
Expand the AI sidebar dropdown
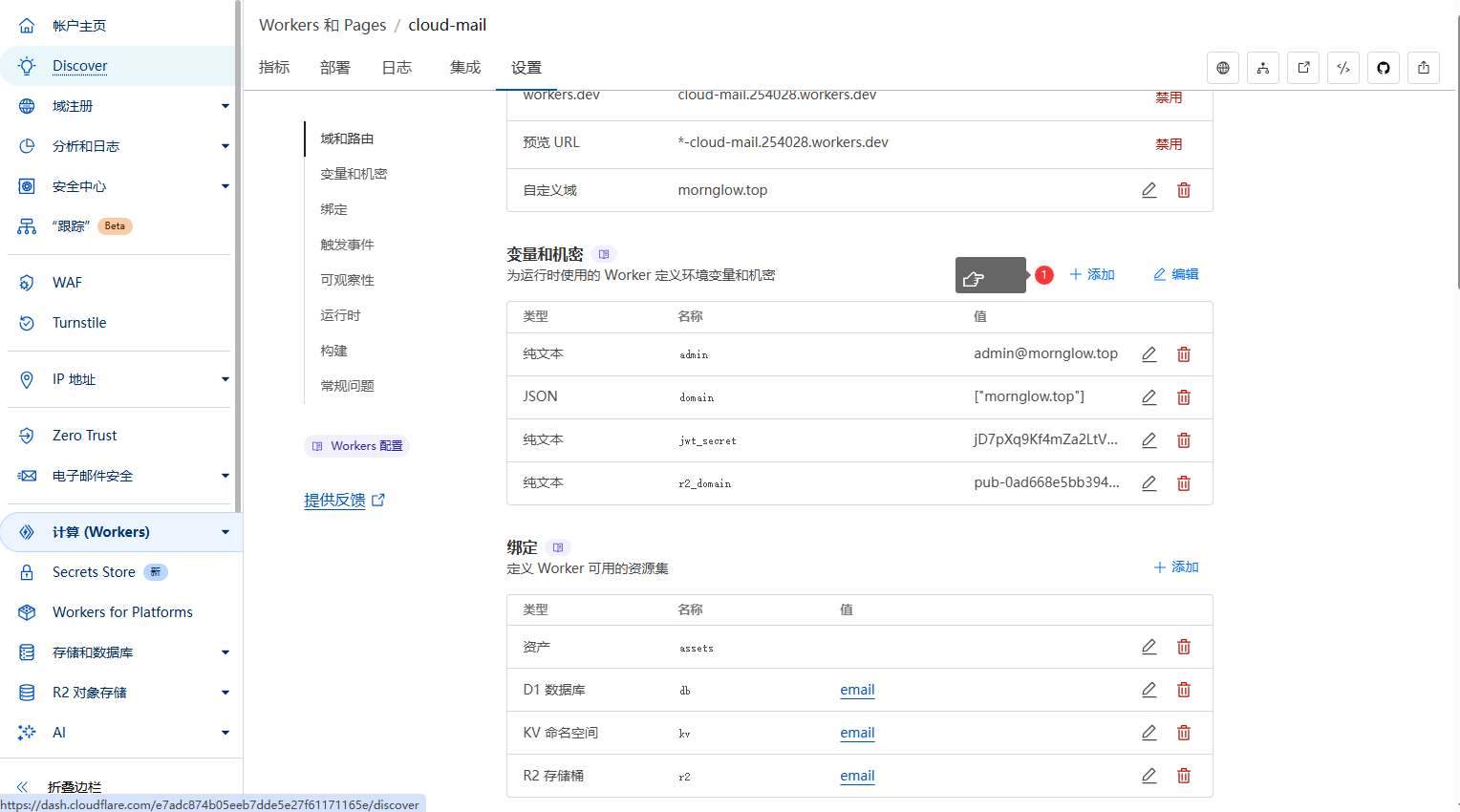(x=225, y=733)
